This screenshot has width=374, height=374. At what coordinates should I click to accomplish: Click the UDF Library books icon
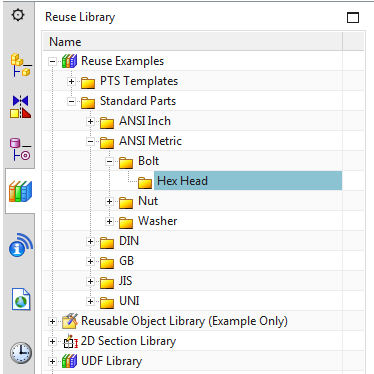click(69, 361)
